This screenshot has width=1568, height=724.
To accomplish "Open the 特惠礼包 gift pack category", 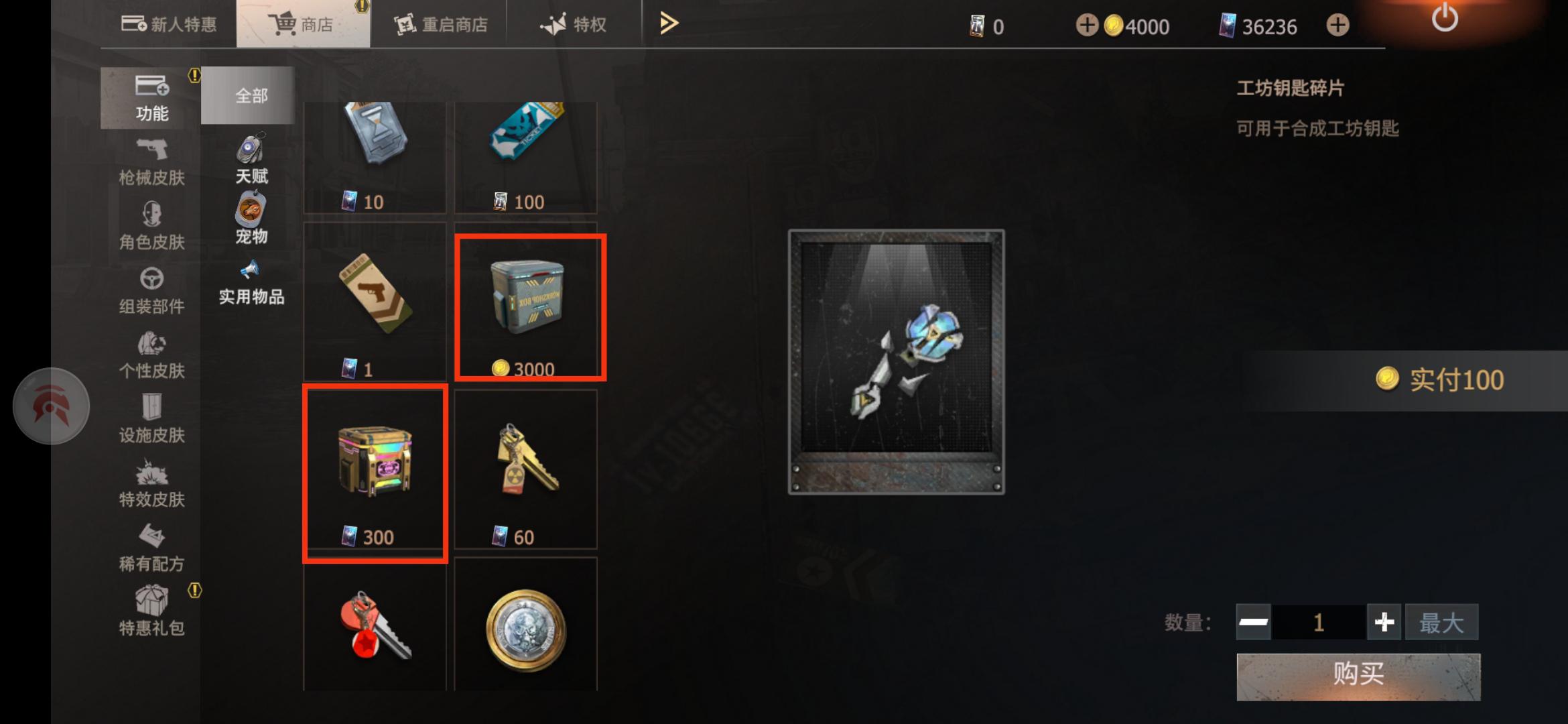I will click(151, 609).
